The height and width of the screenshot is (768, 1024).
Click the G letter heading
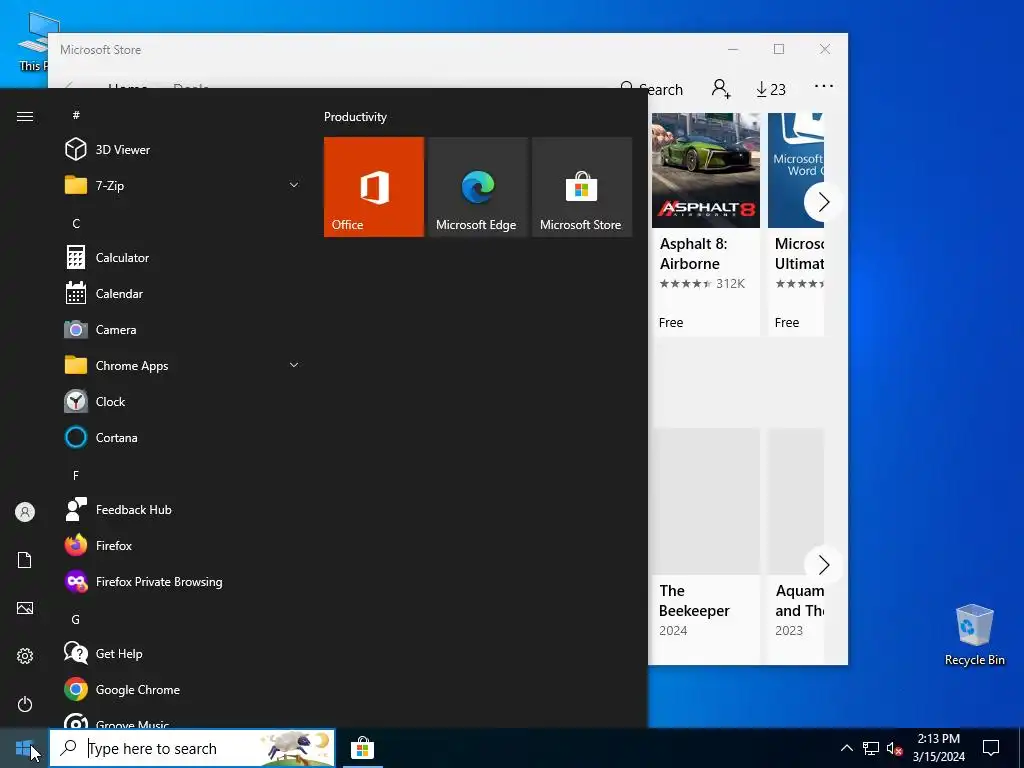click(76, 619)
